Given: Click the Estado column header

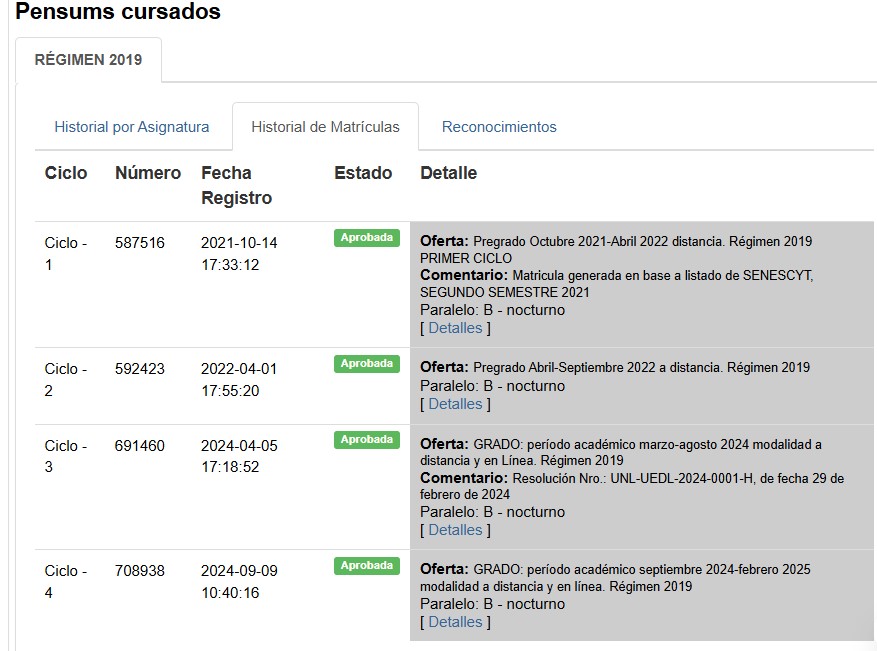Looking at the screenshot, I should (x=363, y=173).
